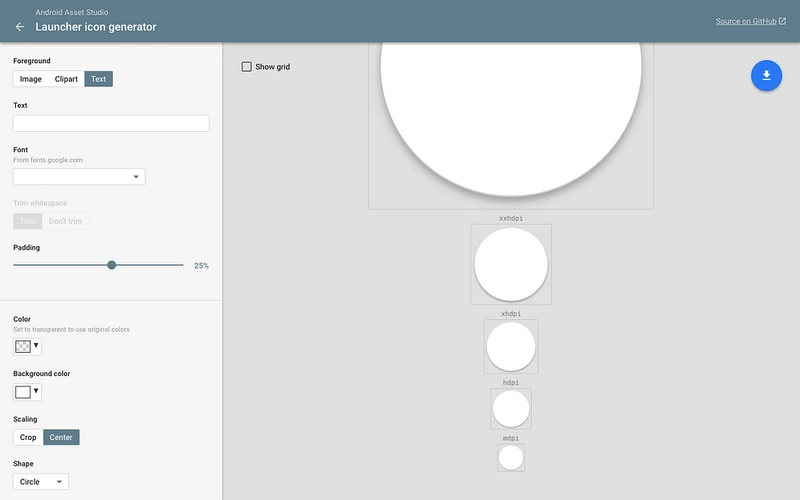The width and height of the screenshot is (800, 500).
Task: Select Clipart foreground tab
Action: 66,79
